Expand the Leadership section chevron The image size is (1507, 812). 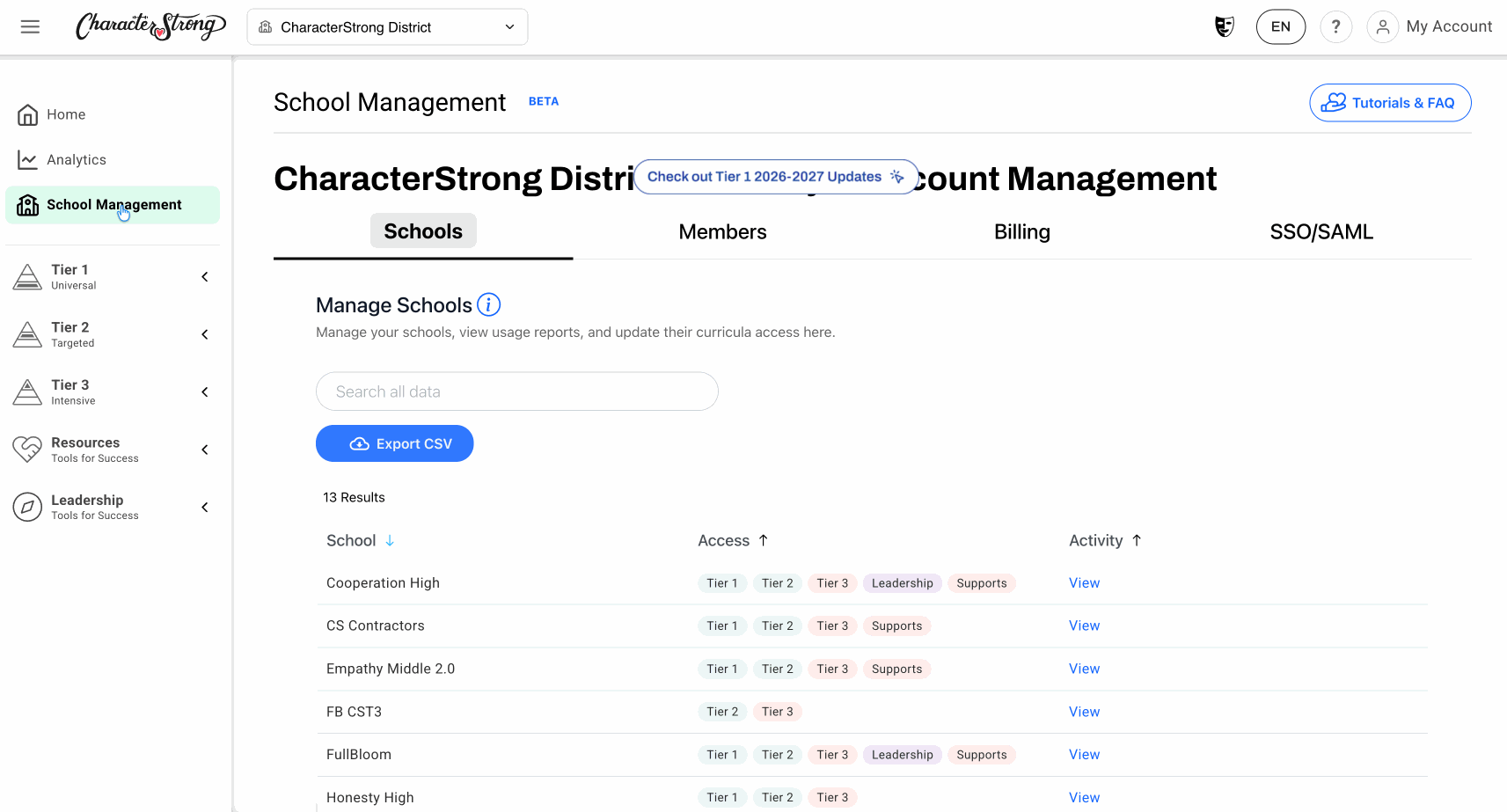coord(205,507)
